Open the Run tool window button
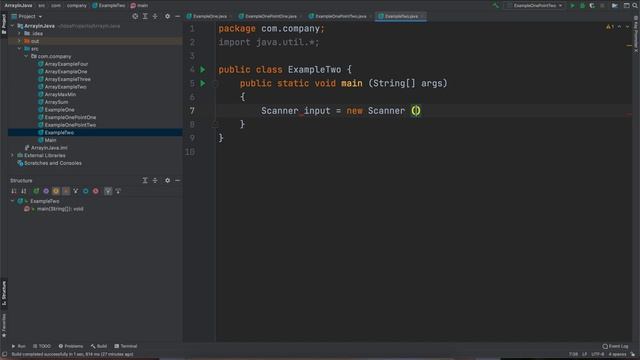This screenshot has height=360, width=640. pyautogui.click(x=18, y=346)
